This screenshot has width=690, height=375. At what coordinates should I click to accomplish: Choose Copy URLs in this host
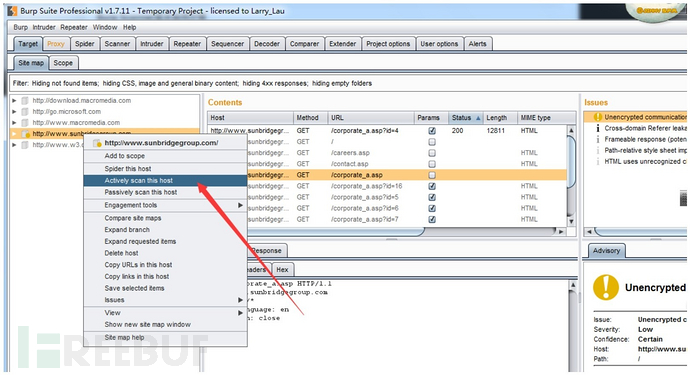(x=165, y=265)
